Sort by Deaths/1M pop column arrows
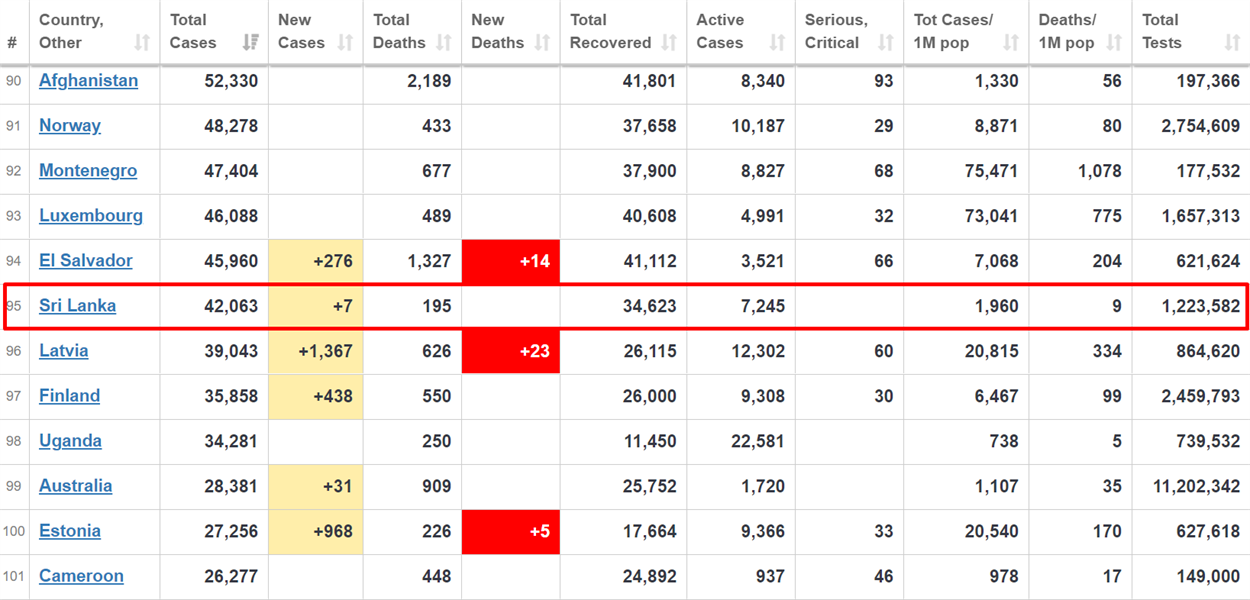Image resolution: width=1250 pixels, height=600 pixels. click(x=1113, y=43)
